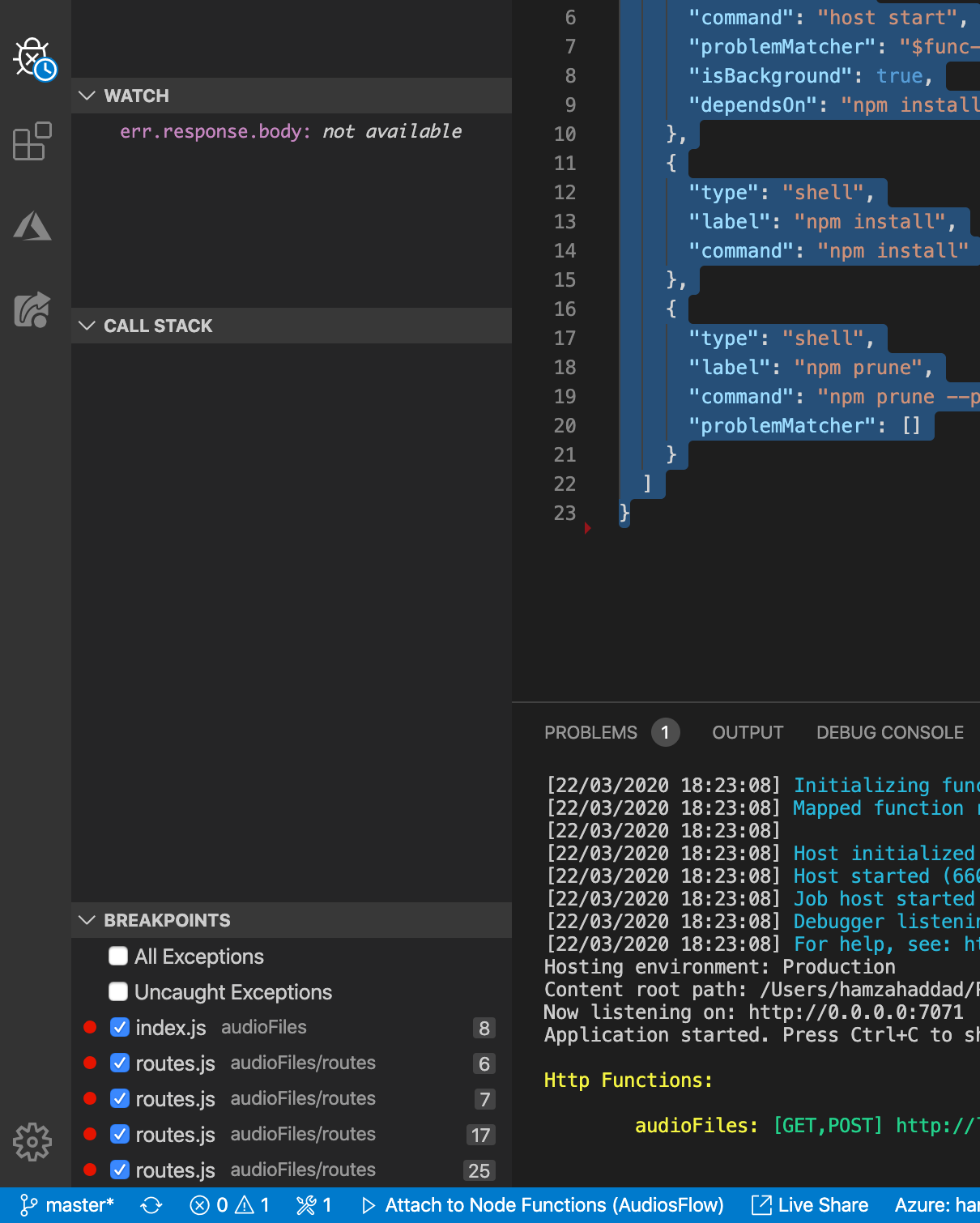
Task: Switch to the DEBUG CONSOLE tab
Action: tap(890, 733)
